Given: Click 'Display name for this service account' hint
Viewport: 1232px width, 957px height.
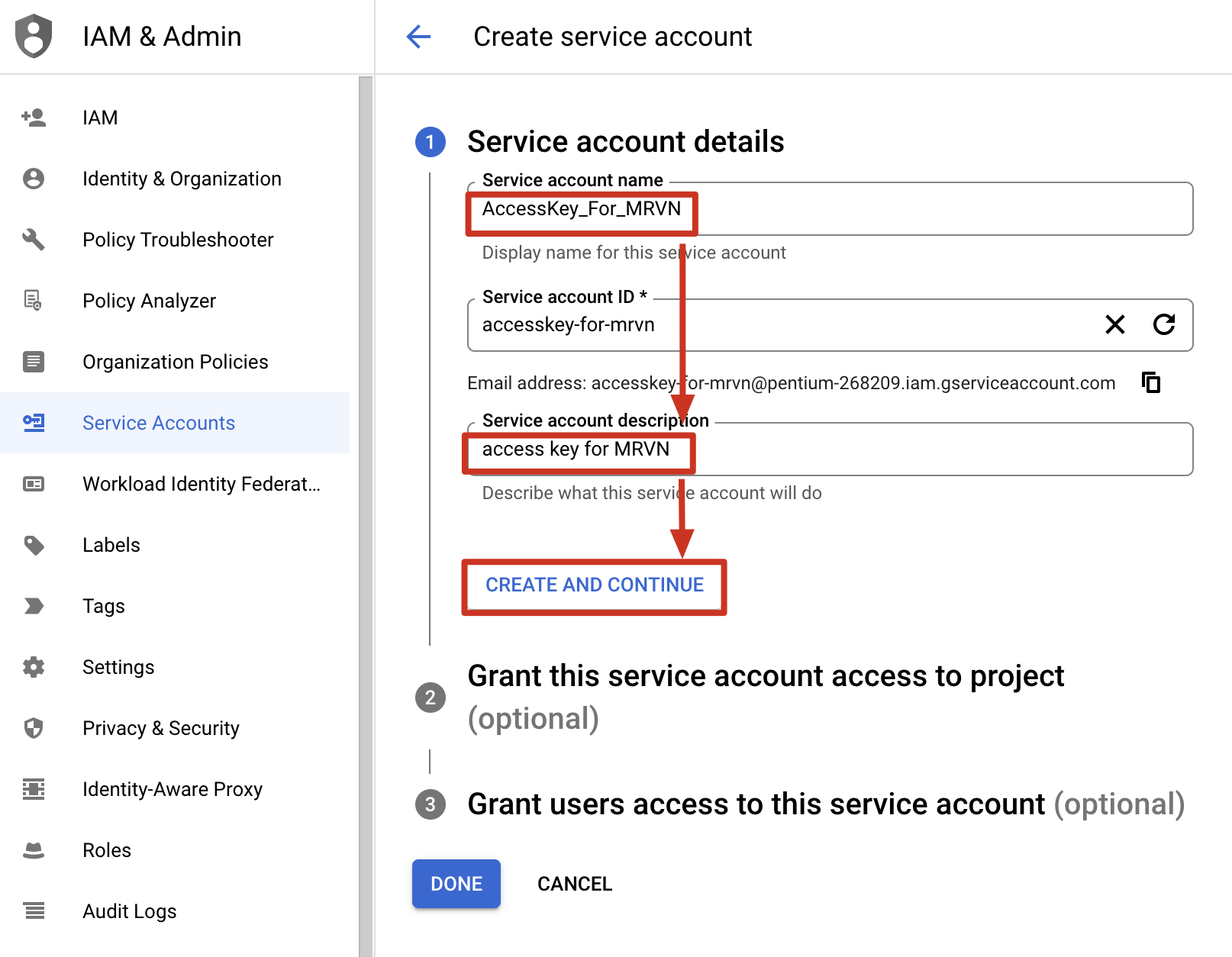Looking at the screenshot, I should point(634,253).
